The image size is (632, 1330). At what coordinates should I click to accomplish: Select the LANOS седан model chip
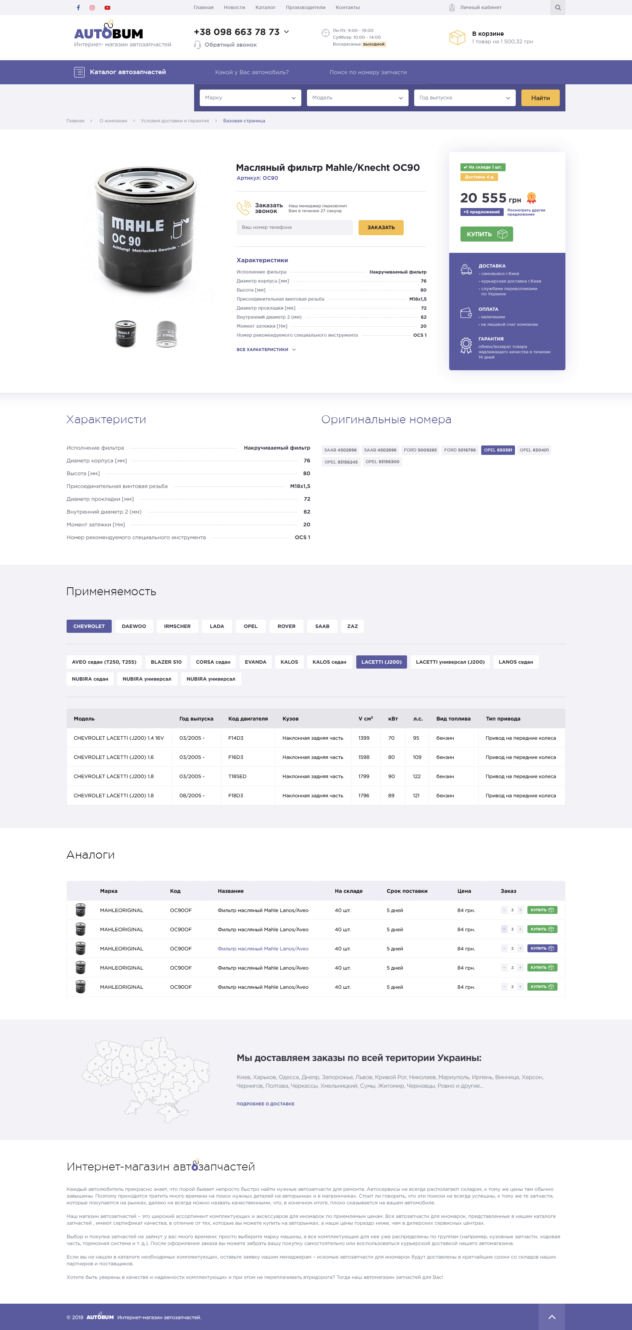tap(516, 662)
